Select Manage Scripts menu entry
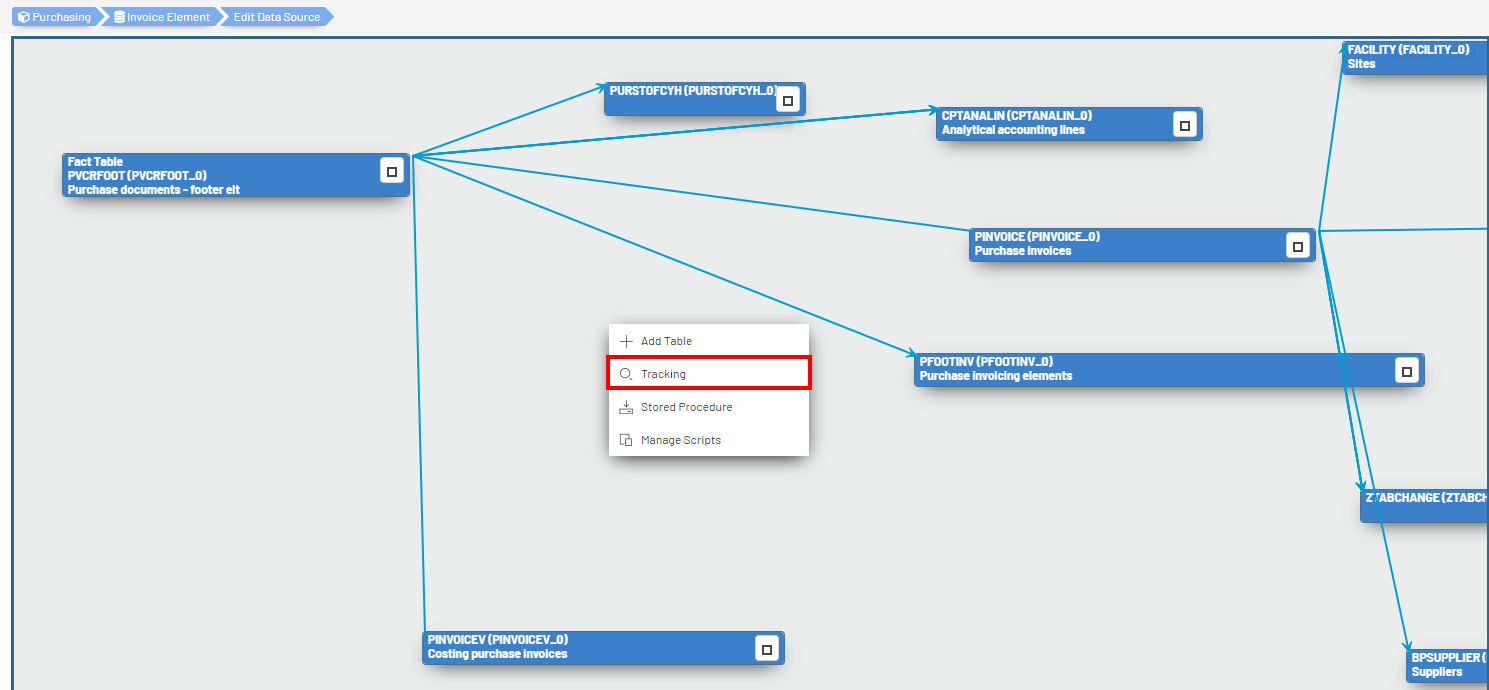 click(680, 440)
